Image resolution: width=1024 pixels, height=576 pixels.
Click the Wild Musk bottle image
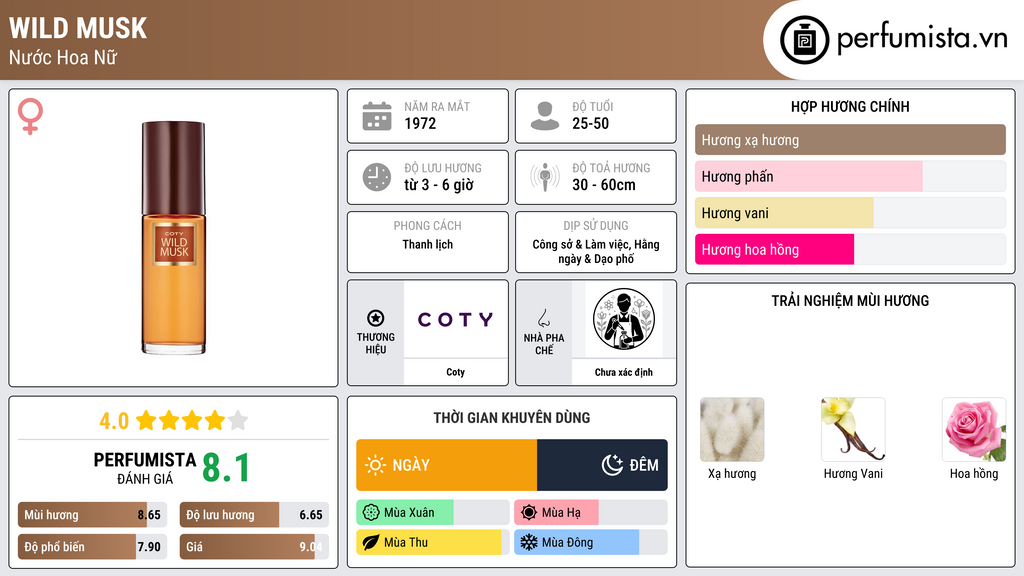[x=173, y=238]
